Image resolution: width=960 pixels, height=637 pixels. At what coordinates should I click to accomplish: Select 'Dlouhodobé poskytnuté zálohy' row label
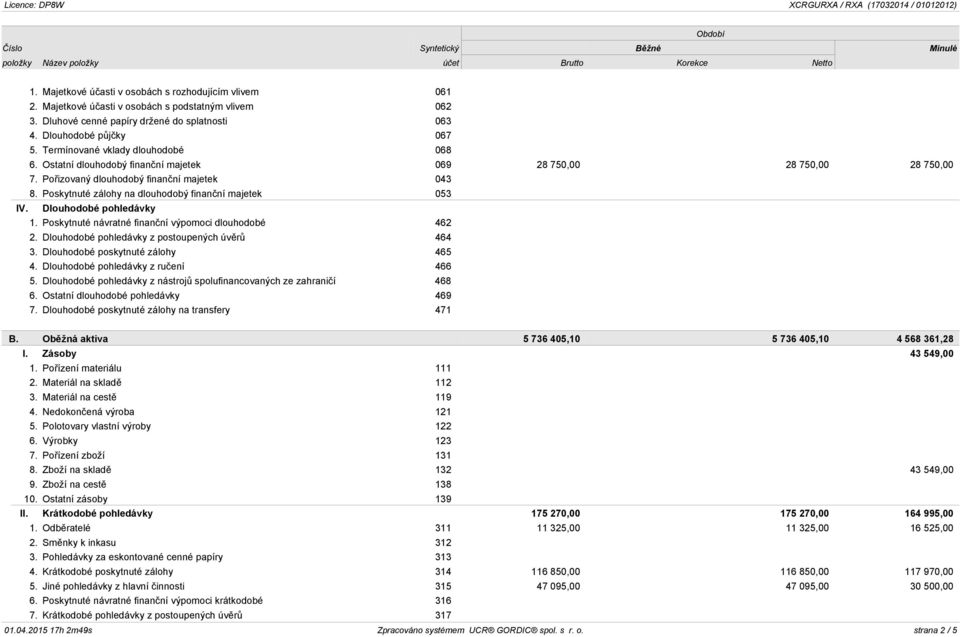[x=109, y=252]
